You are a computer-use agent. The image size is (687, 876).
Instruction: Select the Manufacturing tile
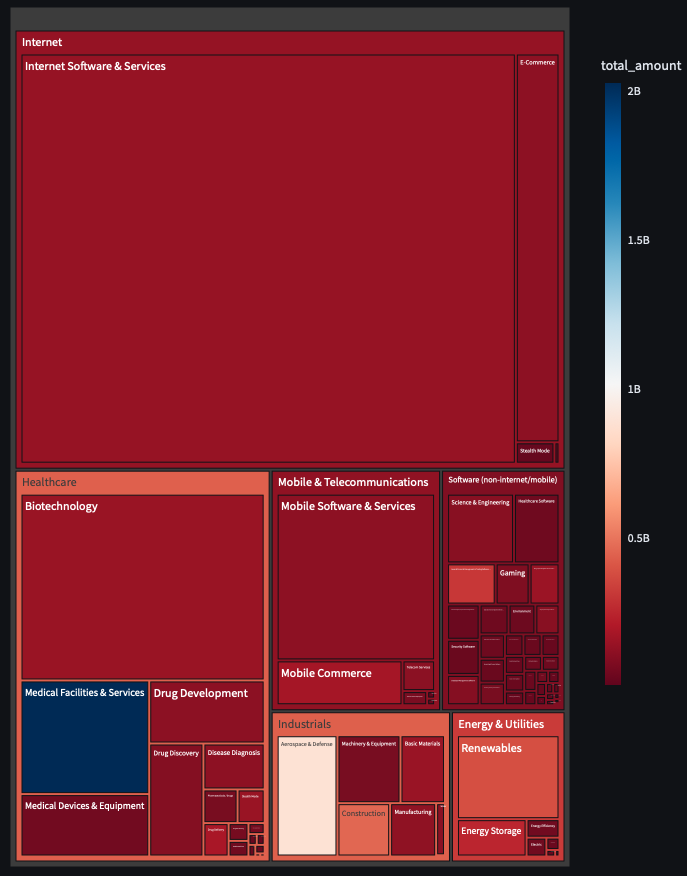[413, 830]
